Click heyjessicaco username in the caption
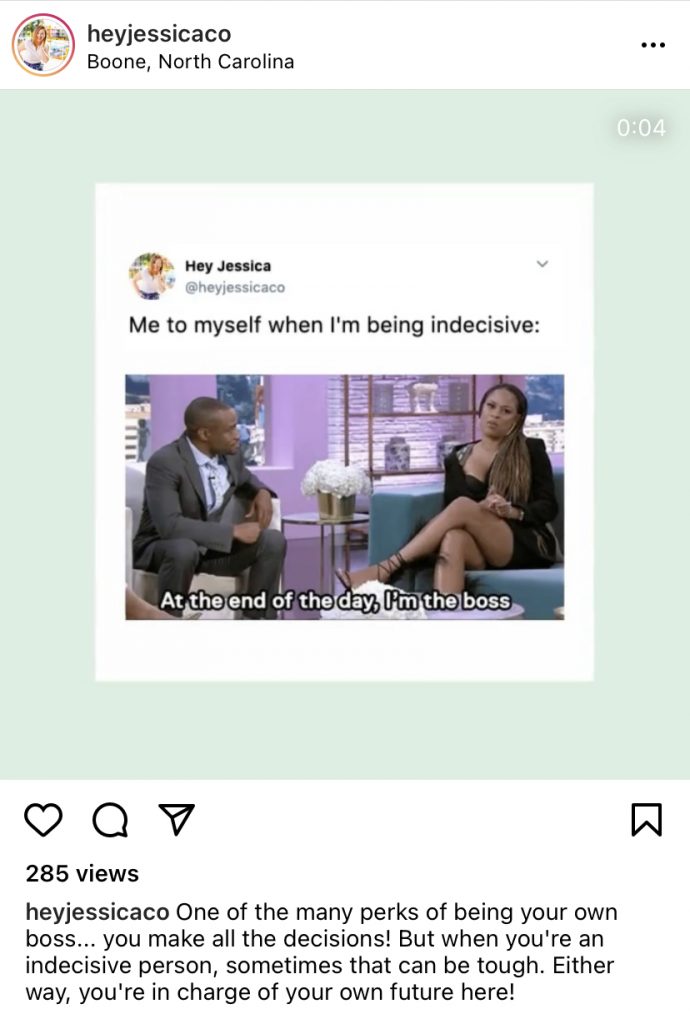Viewport: 690px width, 1024px height. 97,912
